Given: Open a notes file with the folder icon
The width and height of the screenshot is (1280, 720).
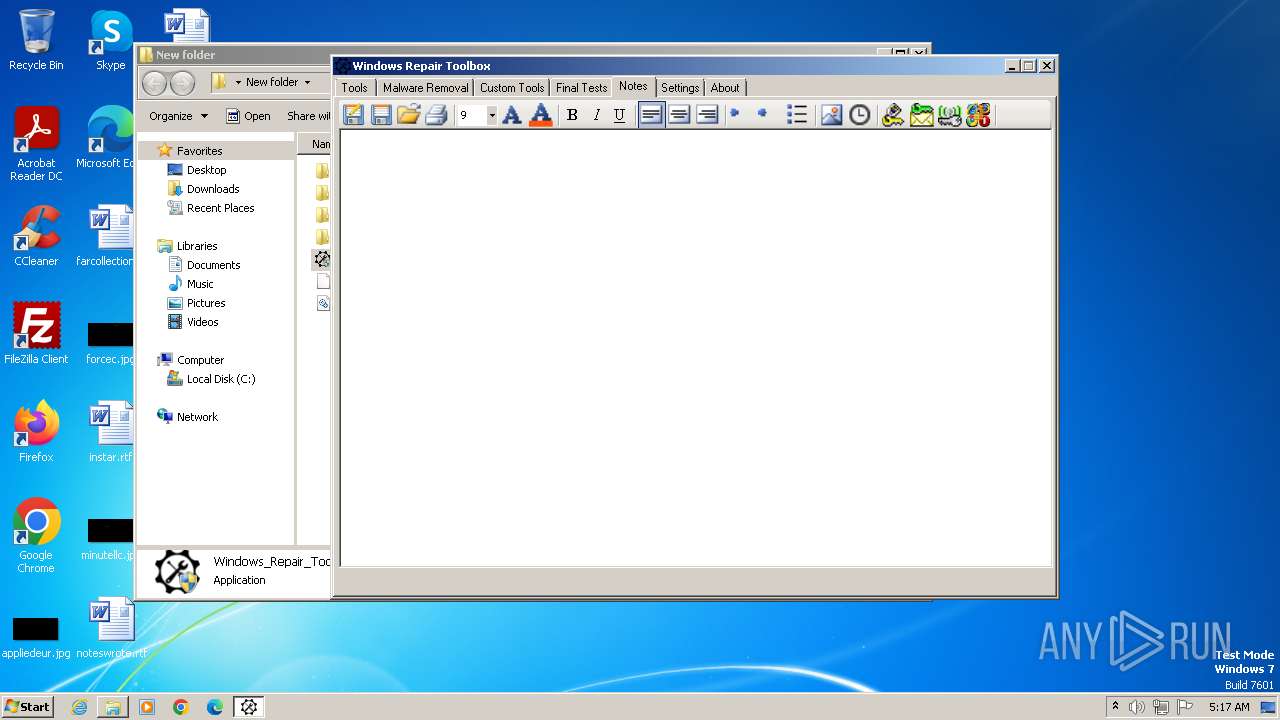Looking at the screenshot, I should point(408,115).
